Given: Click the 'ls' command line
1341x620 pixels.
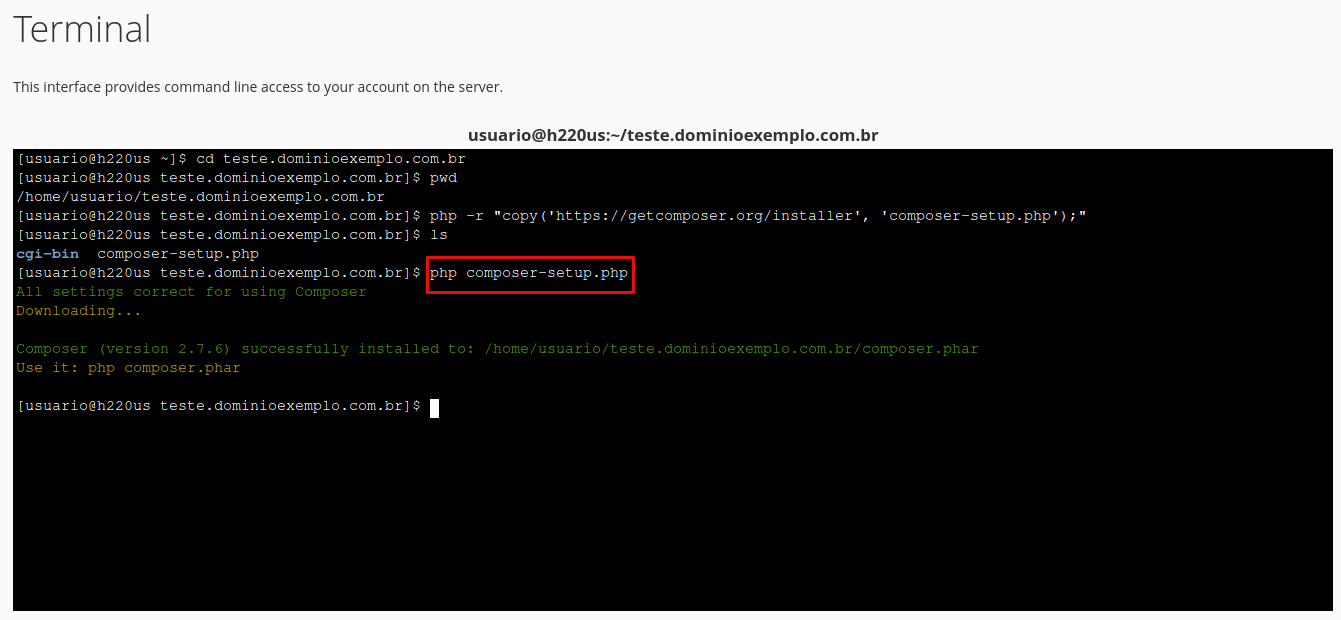Looking at the screenshot, I should pyautogui.click(x=232, y=235).
